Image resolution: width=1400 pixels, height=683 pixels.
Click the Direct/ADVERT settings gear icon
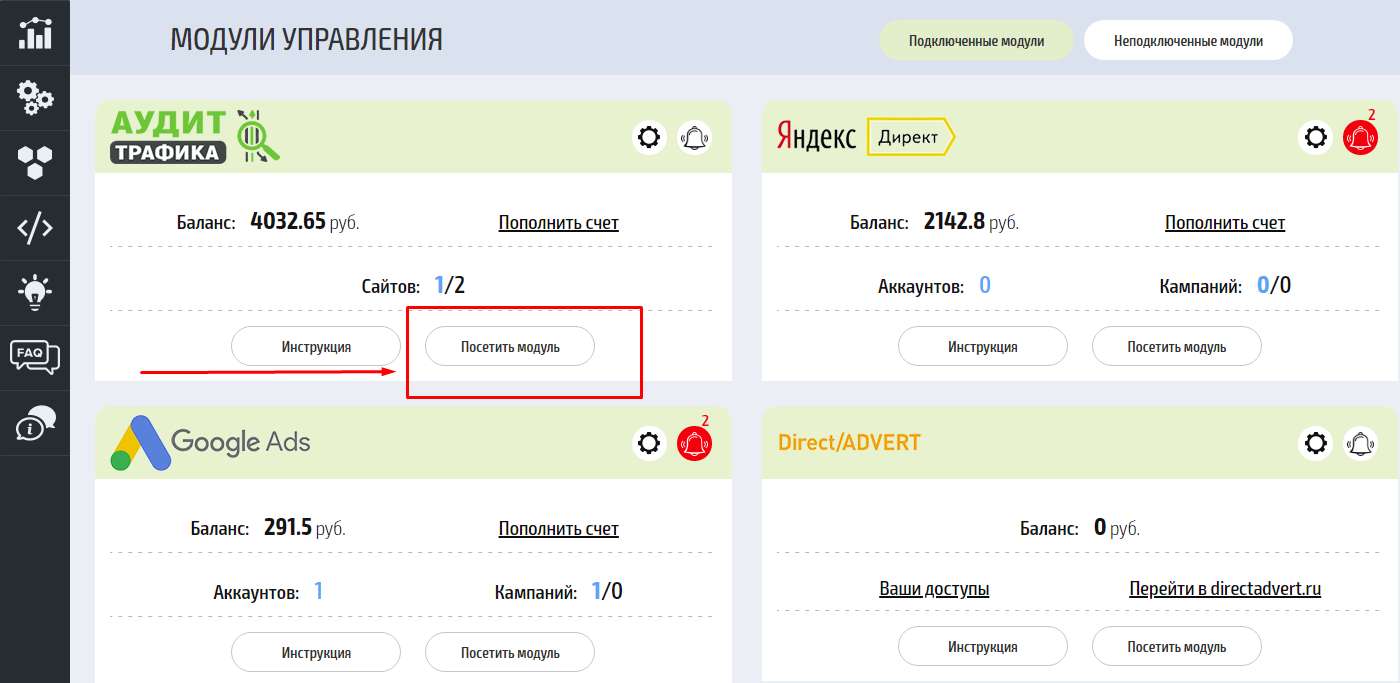[x=1316, y=443]
